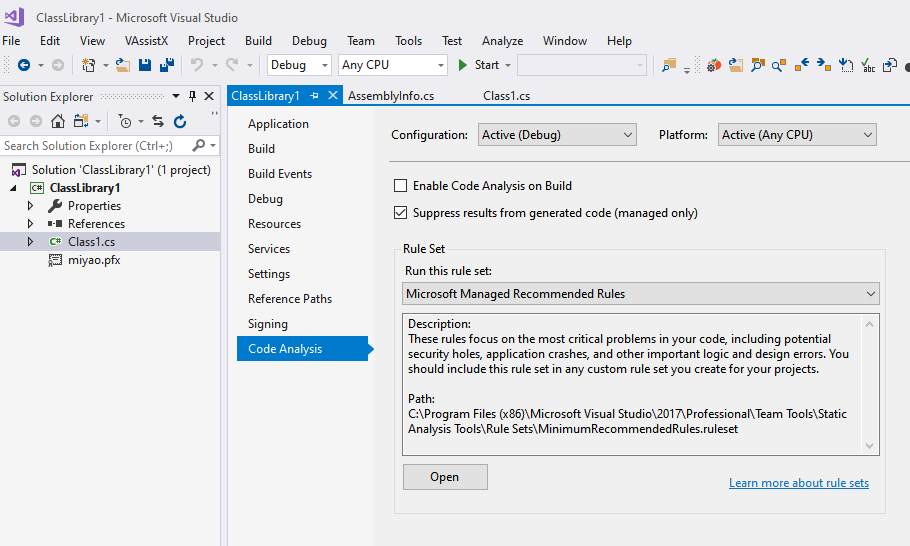This screenshot has height=546, width=910.
Task: Select the Settings properties page
Action: click(269, 274)
